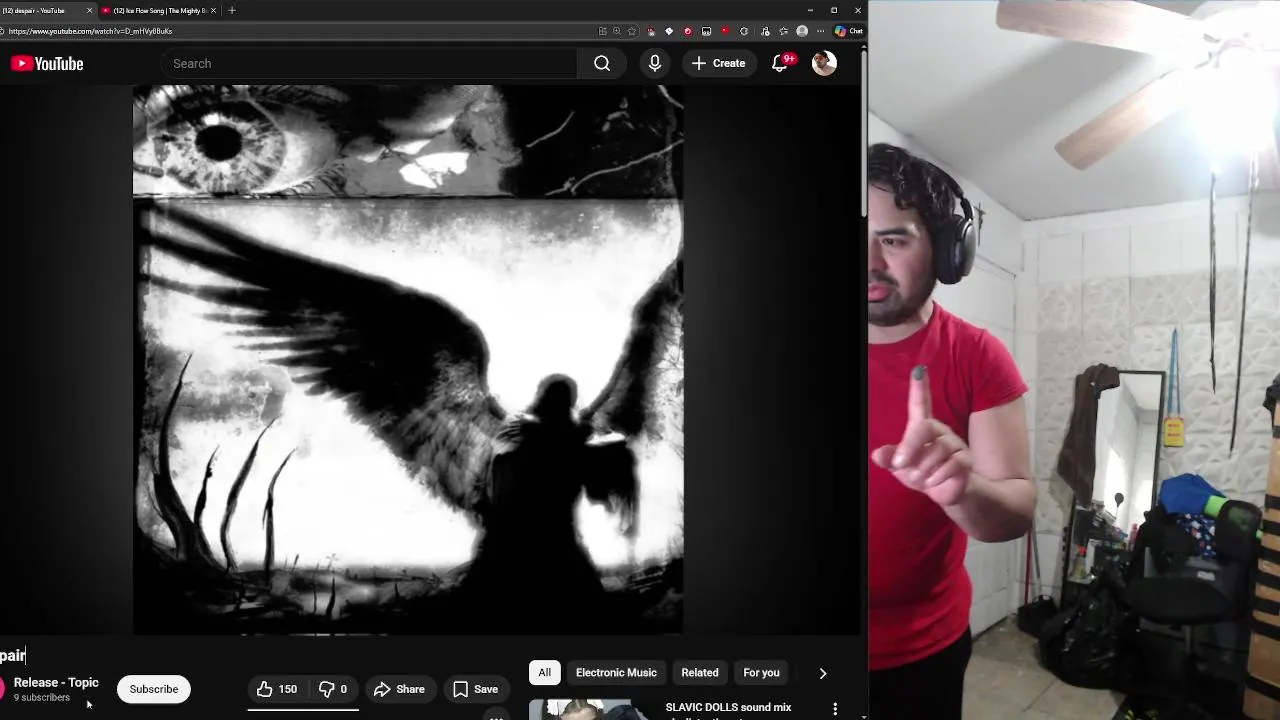This screenshot has height=720, width=1280.
Task: Open the Create menu
Action: (718, 63)
